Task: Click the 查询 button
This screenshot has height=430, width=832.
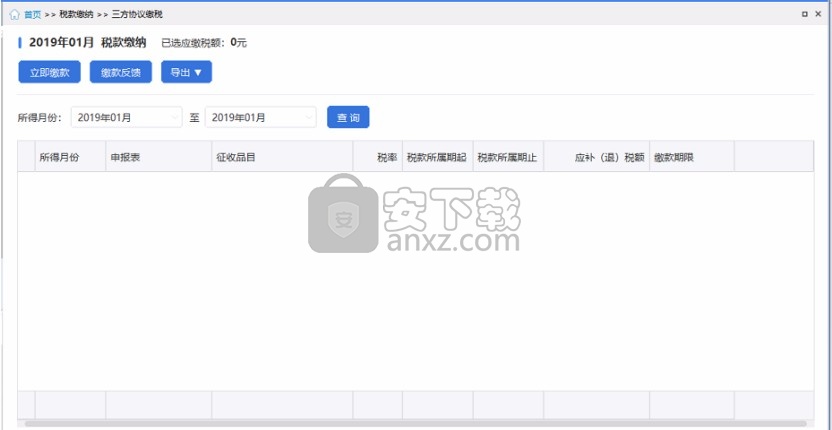Action: tap(348, 117)
